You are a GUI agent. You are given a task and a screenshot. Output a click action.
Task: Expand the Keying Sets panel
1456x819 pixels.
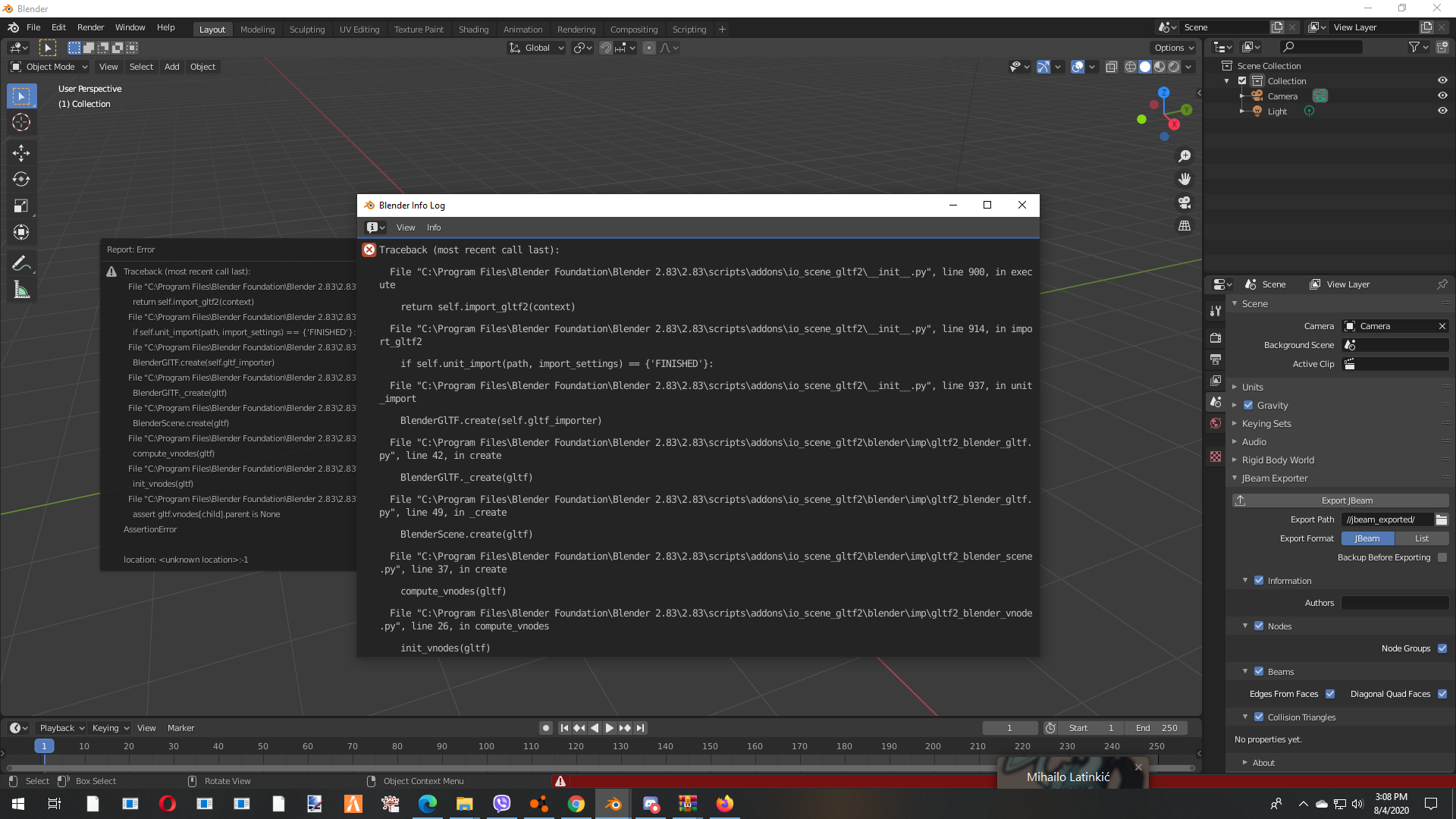point(1266,424)
